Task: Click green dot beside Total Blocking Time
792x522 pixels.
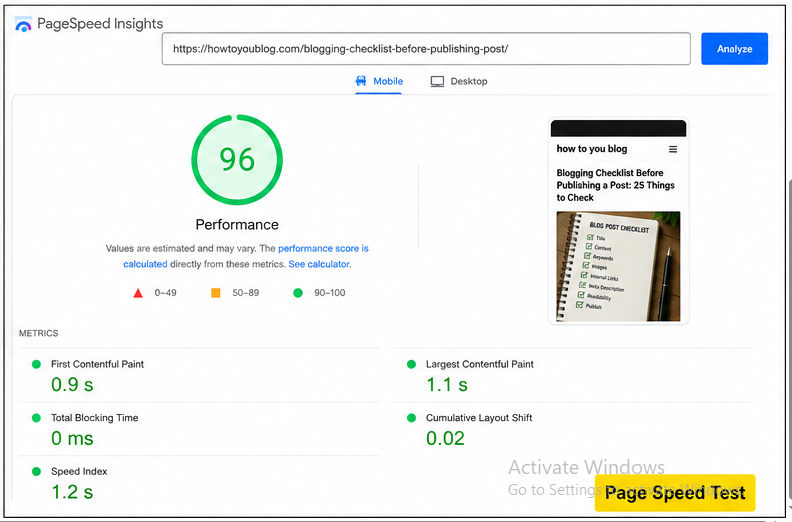Action: pyautogui.click(x=36, y=417)
